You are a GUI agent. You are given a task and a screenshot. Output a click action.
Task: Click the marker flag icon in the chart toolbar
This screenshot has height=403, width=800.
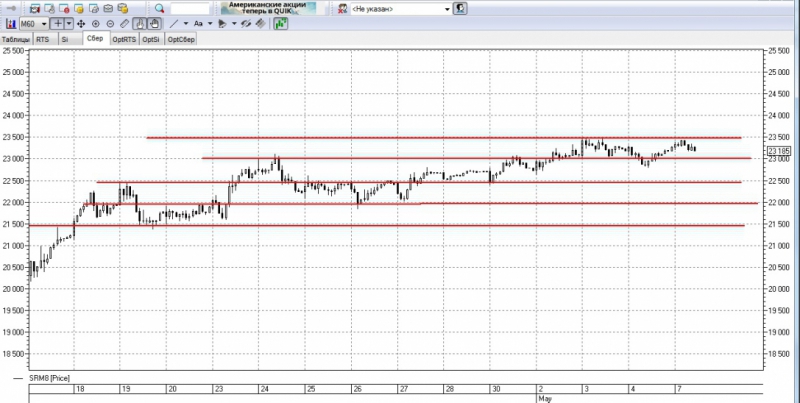pyautogui.click(x=222, y=23)
